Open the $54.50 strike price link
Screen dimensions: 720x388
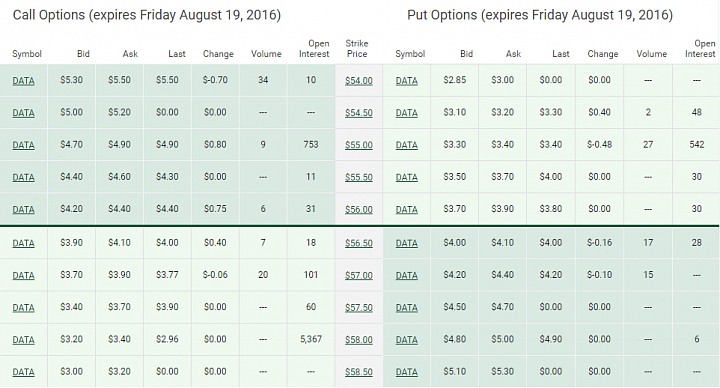(x=359, y=113)
